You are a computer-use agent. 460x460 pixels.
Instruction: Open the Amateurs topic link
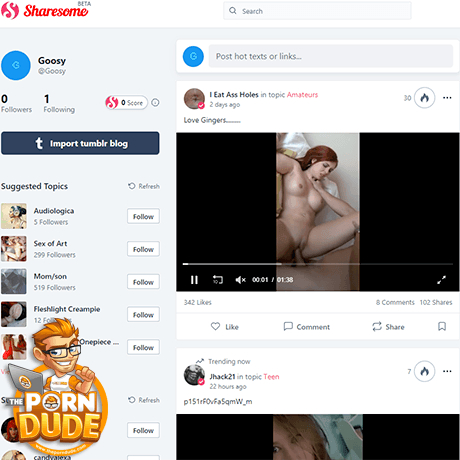pos(302,95)
